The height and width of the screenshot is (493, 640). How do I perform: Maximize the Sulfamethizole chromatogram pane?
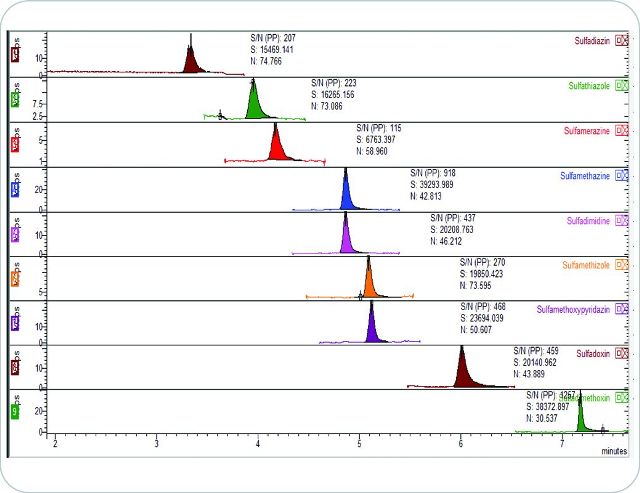[619, 265]
